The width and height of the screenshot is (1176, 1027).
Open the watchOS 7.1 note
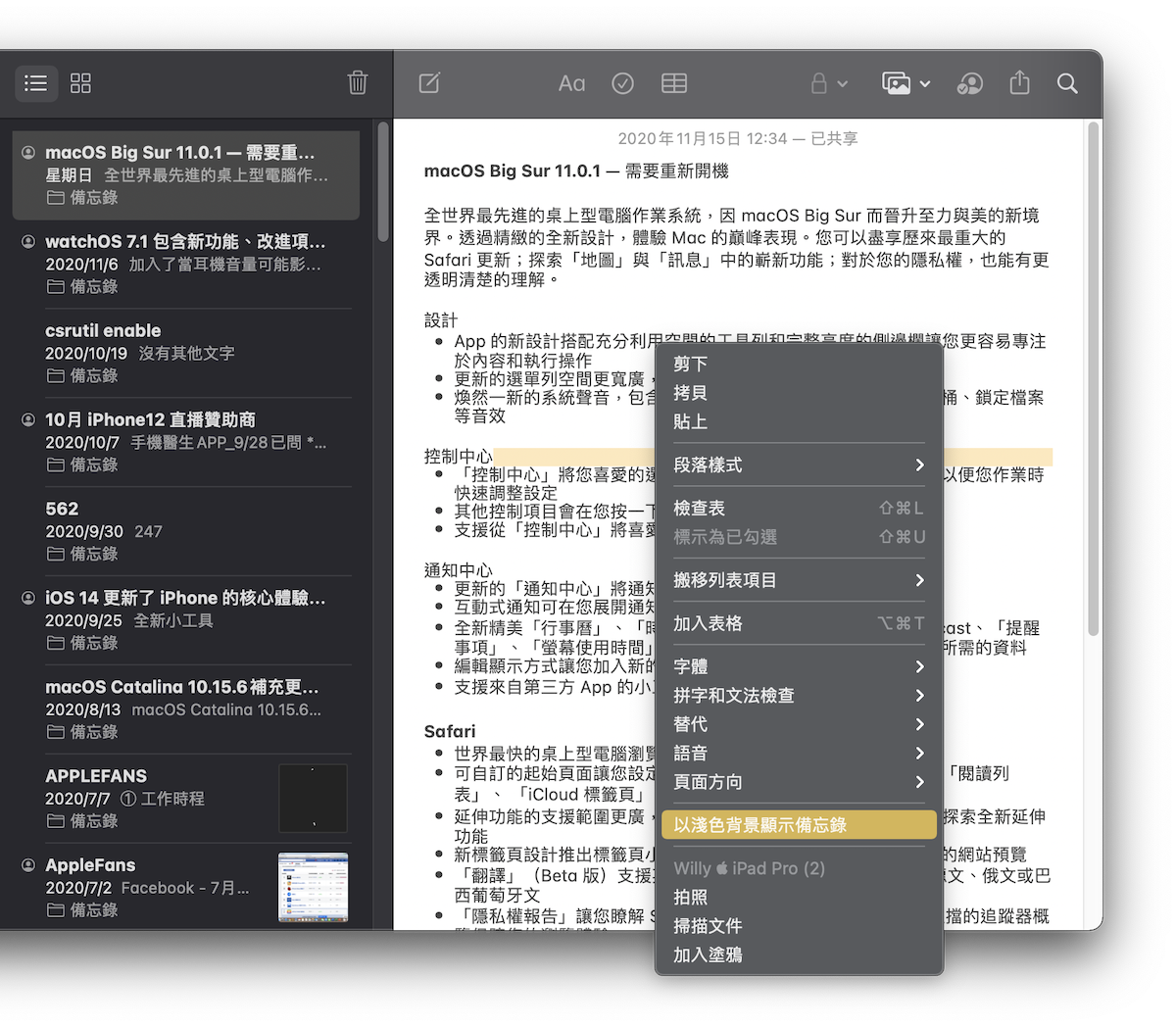click(185, 264)
